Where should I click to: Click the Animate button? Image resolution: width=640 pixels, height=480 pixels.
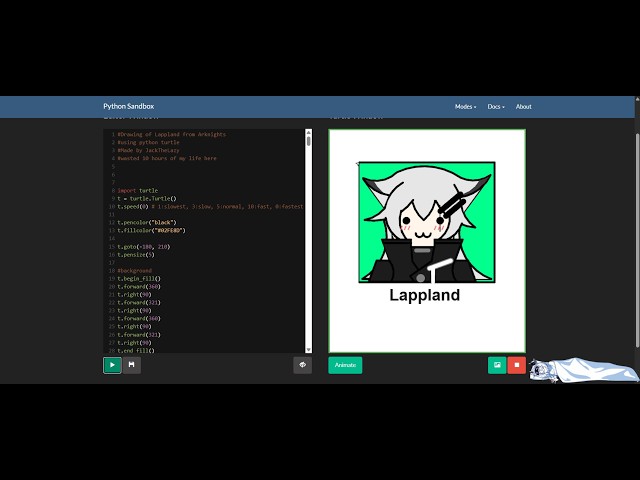tap(345, 365)
